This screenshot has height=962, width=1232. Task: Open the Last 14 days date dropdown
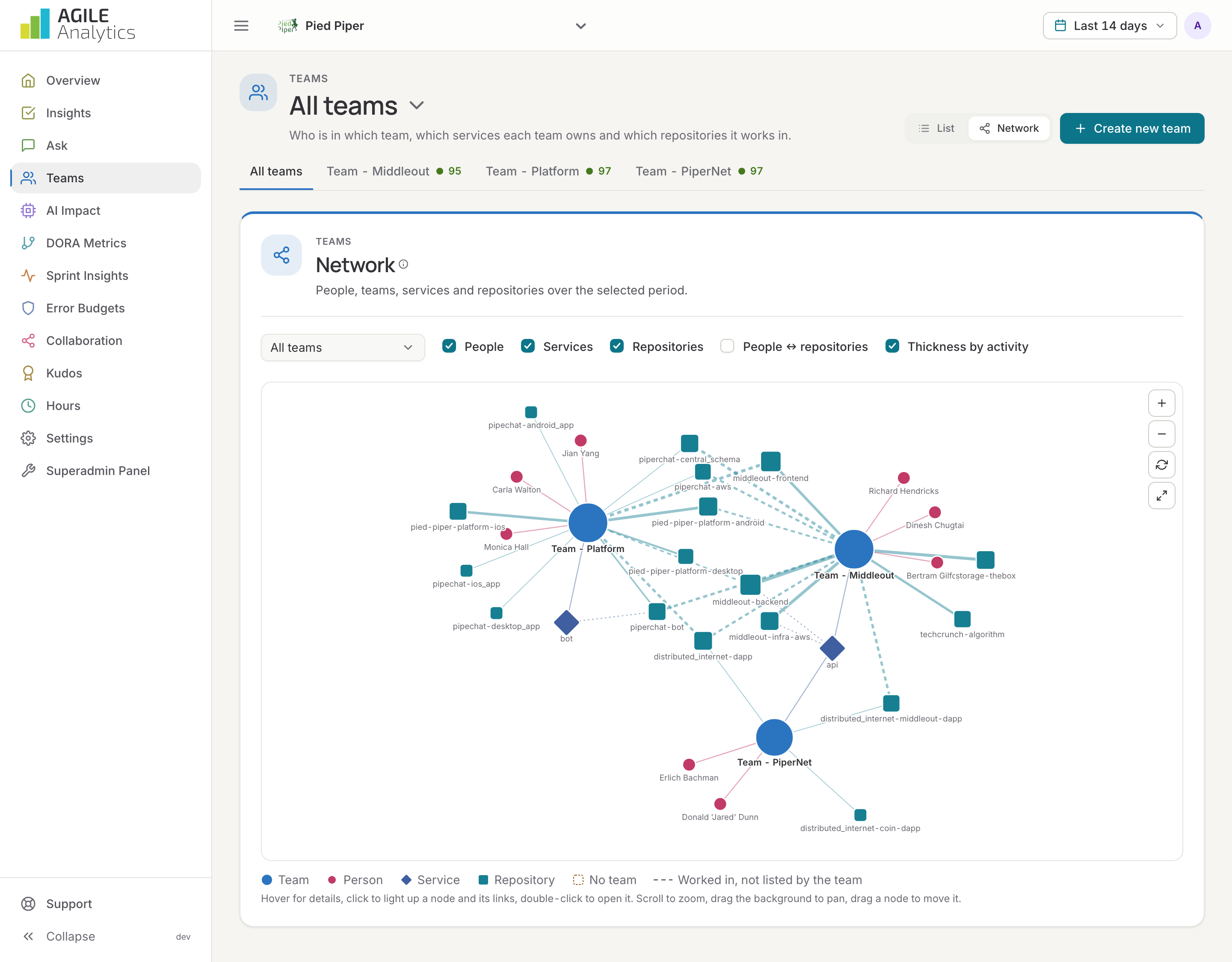click(1110, 26)
